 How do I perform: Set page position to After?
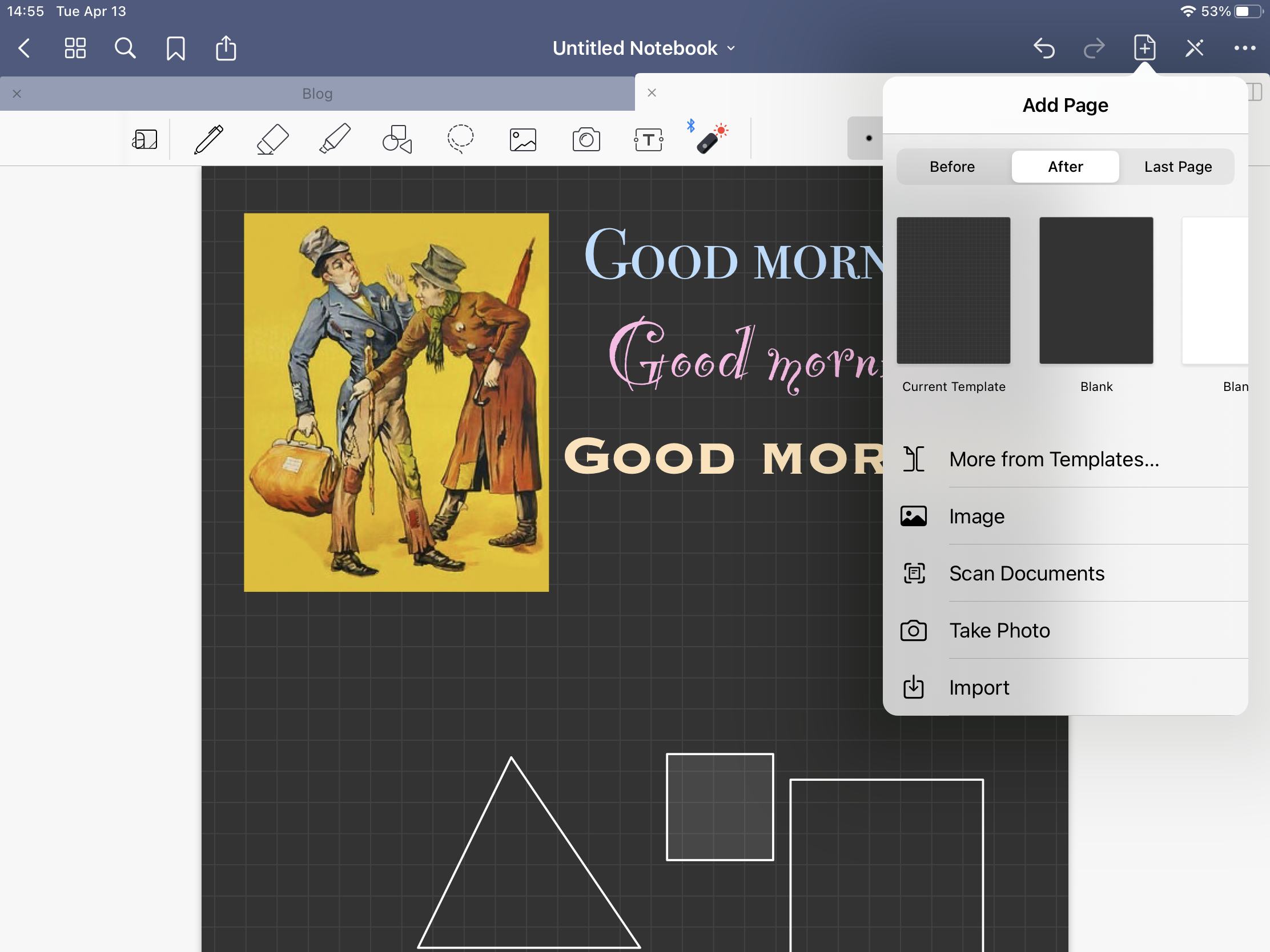pos(1065,167)
